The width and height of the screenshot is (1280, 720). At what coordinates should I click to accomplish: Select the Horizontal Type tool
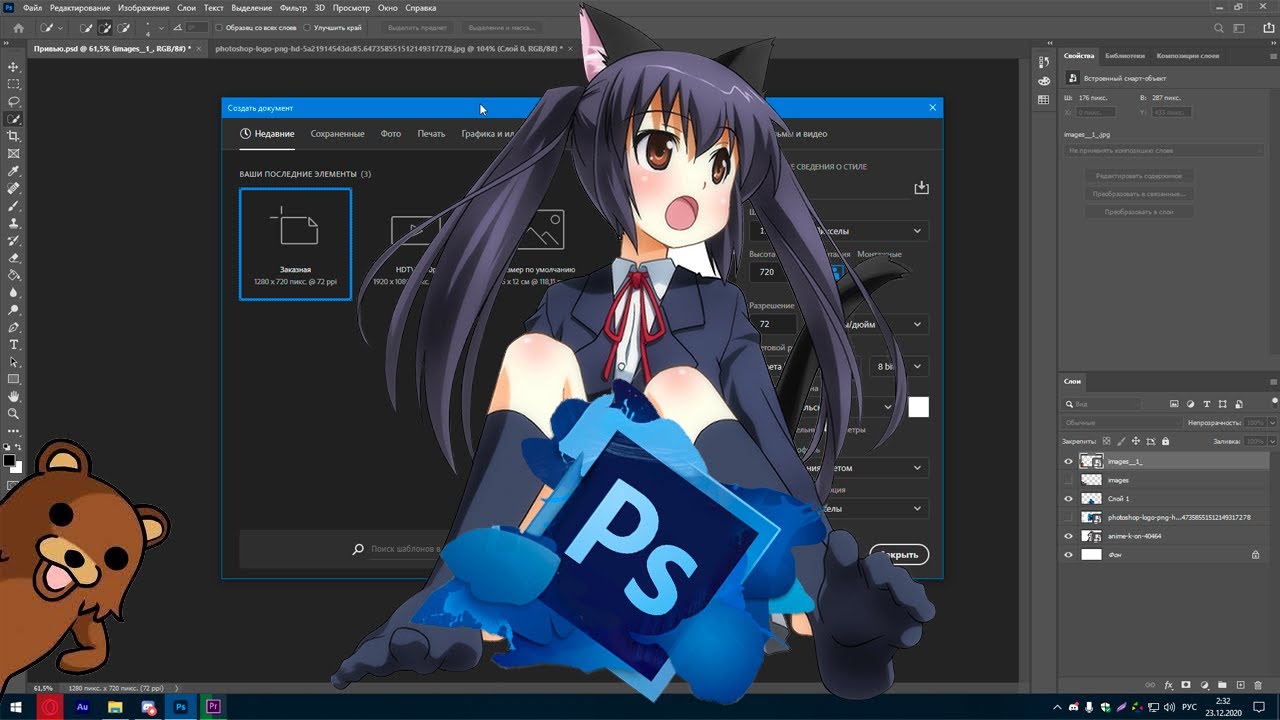point(14,344)
